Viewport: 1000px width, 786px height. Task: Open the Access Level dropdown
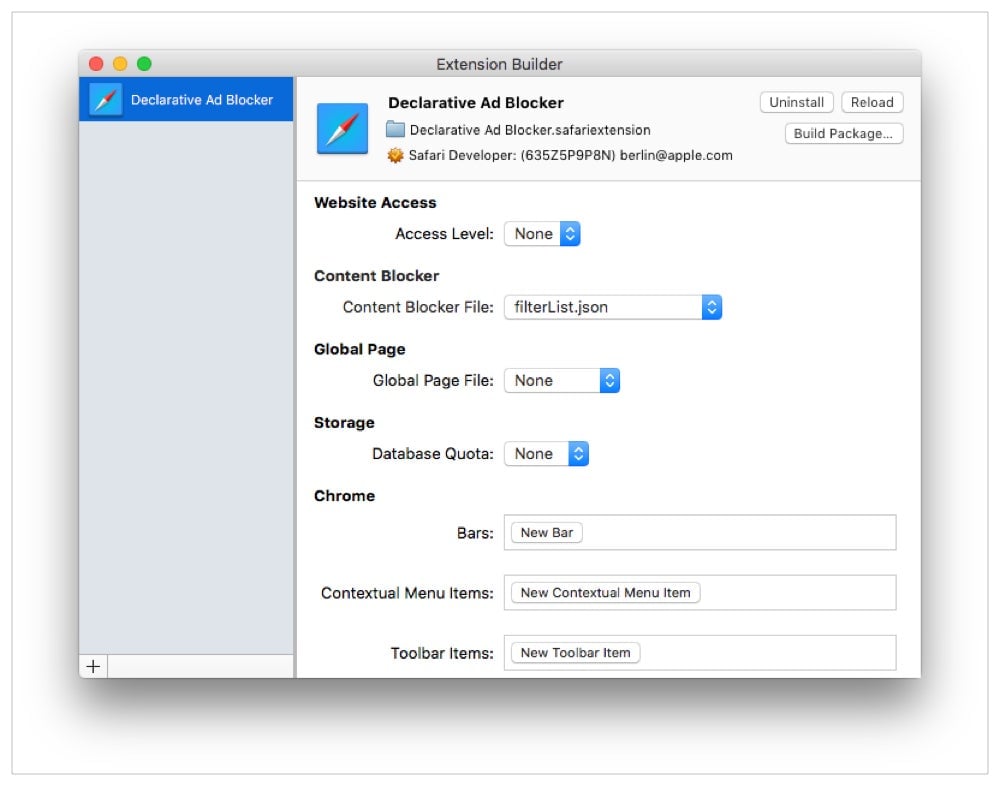tap(542, 234)
